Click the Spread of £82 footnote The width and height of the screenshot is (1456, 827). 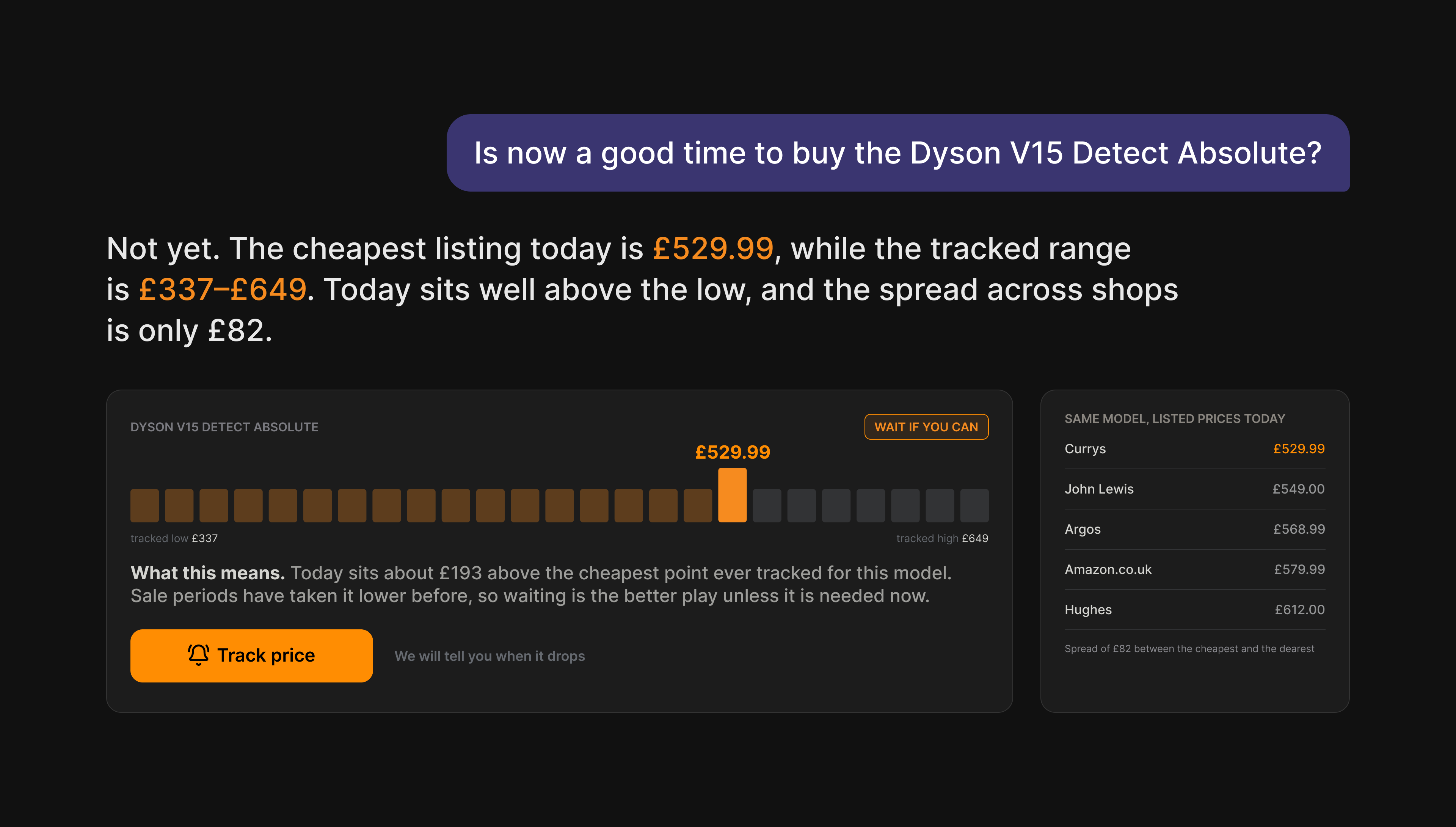[x=1189, y=649]
